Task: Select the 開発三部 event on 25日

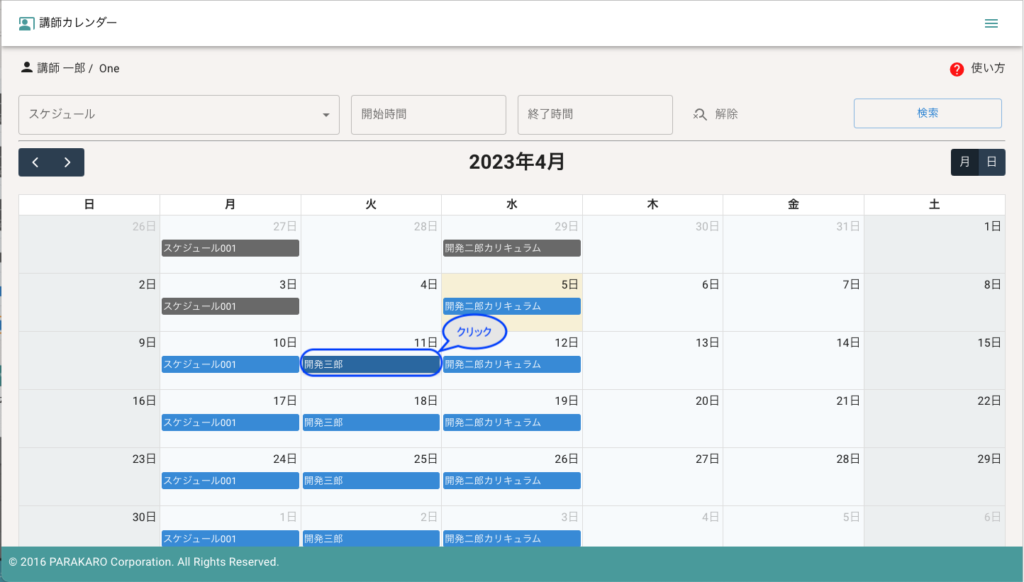Action: click(370, 480)
